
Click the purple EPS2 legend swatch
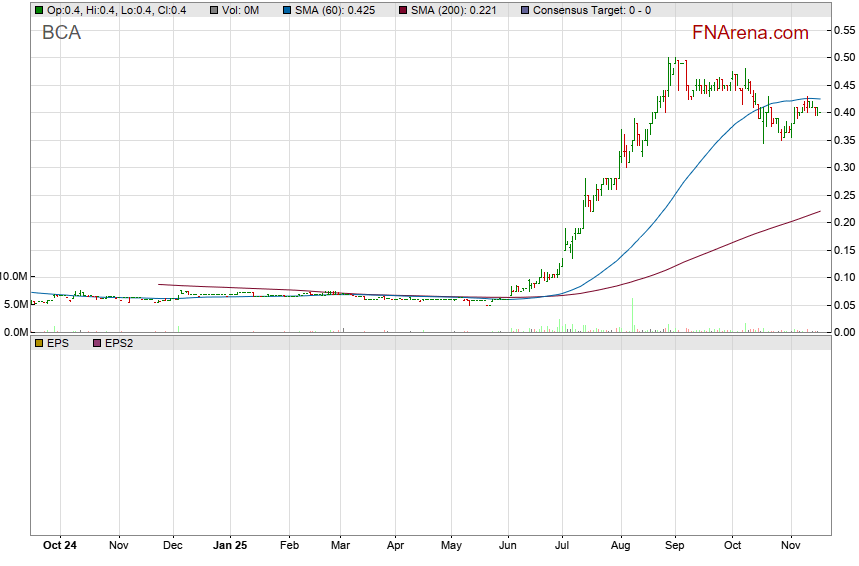[97, 343]
